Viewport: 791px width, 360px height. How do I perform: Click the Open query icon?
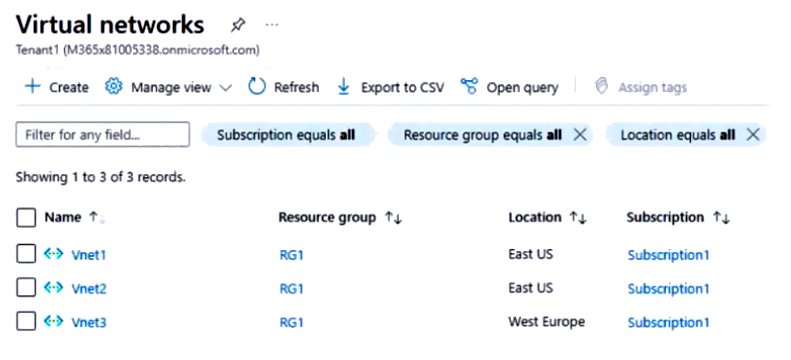click(469, 86)
